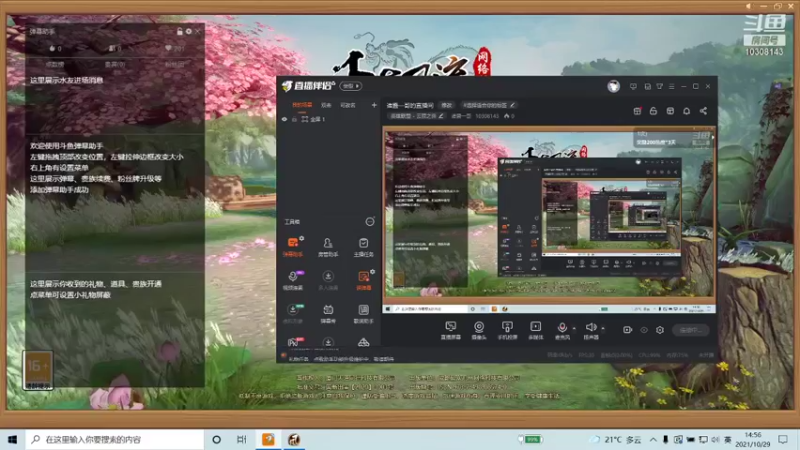The width and height of the screenshot is (800, 450).
Task: Open the user avatar in title bar
Action: [x=613, y=86]
